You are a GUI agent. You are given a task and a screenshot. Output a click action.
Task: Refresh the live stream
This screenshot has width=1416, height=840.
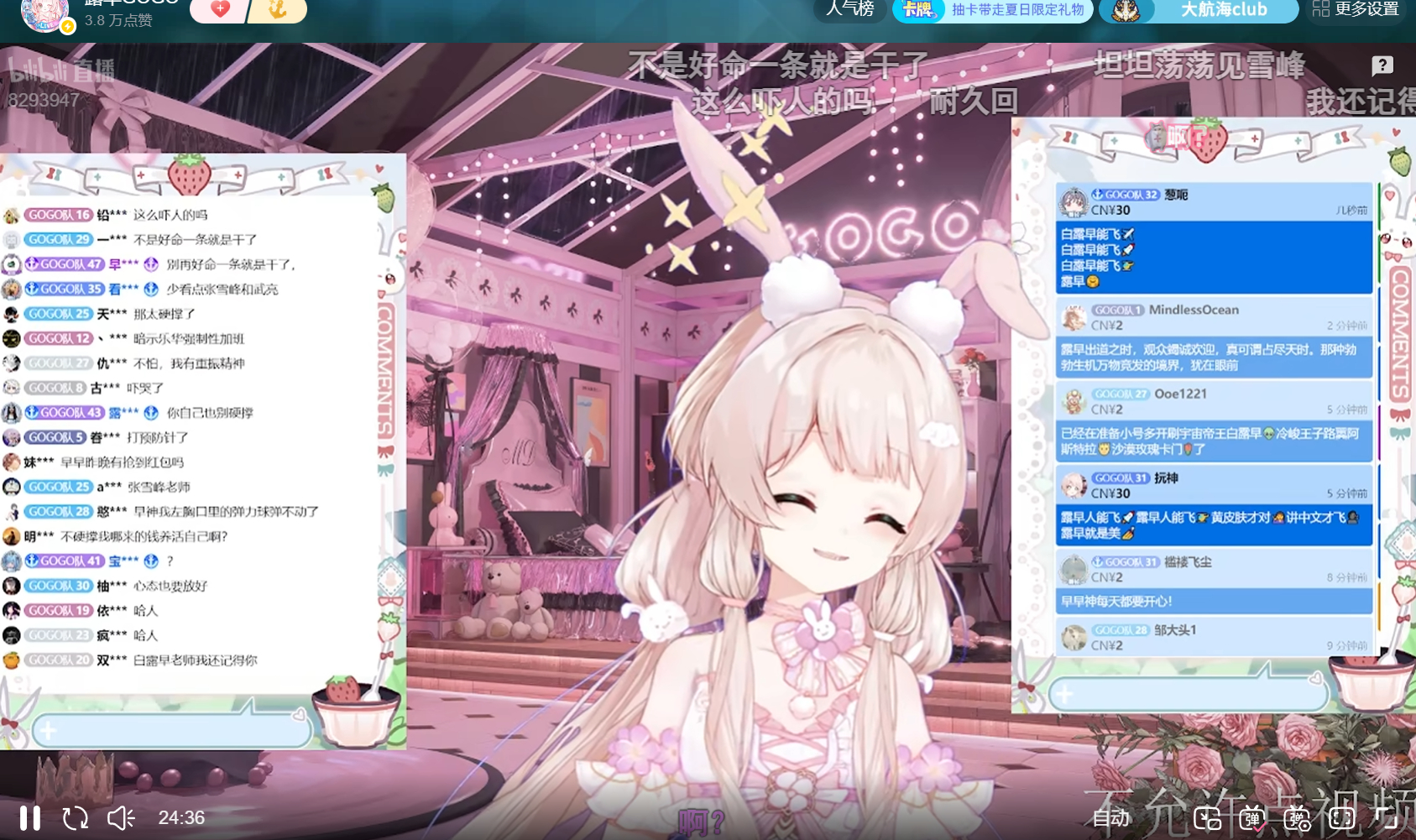(75, 817)
